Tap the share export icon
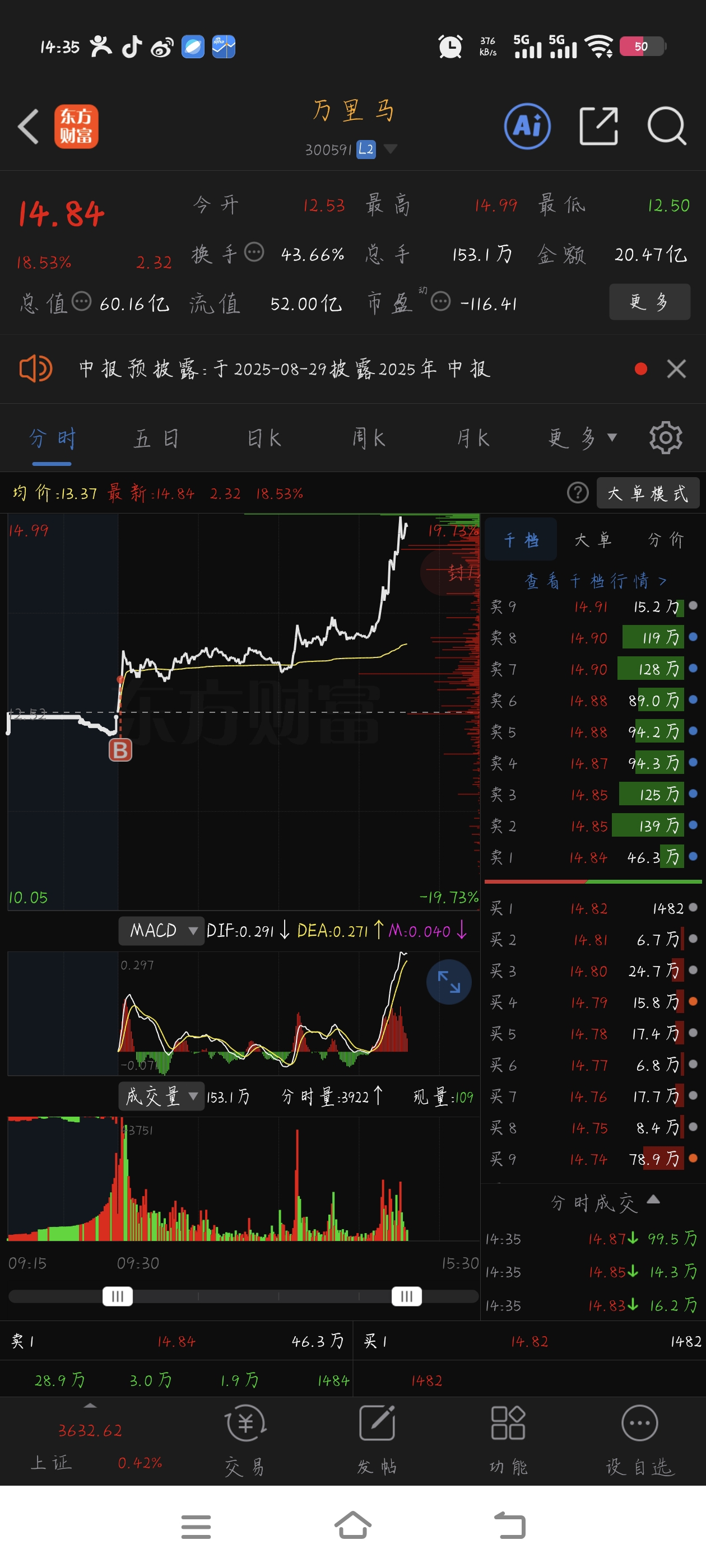 click(598, 127)
